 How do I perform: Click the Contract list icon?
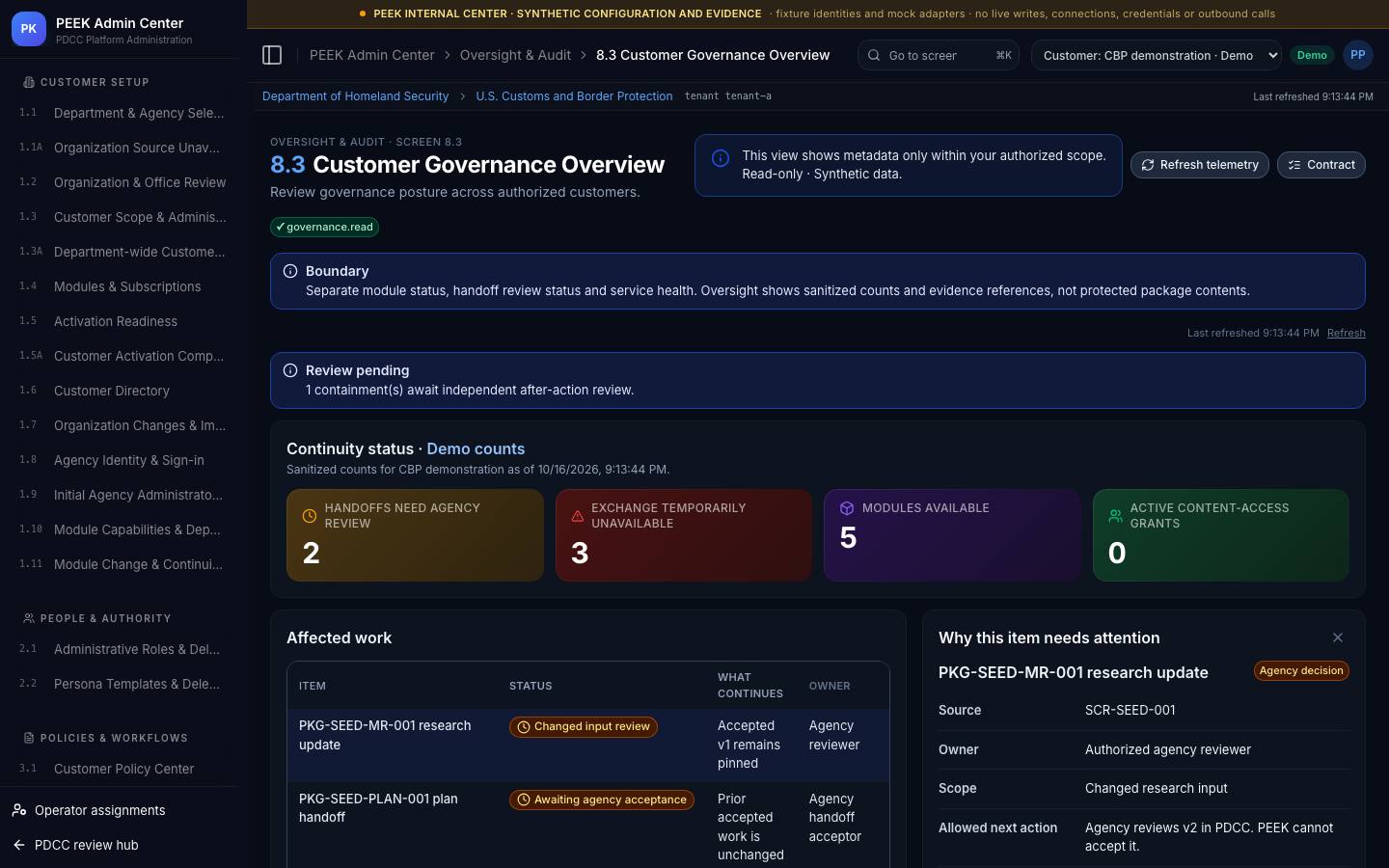pos(1294,165)
